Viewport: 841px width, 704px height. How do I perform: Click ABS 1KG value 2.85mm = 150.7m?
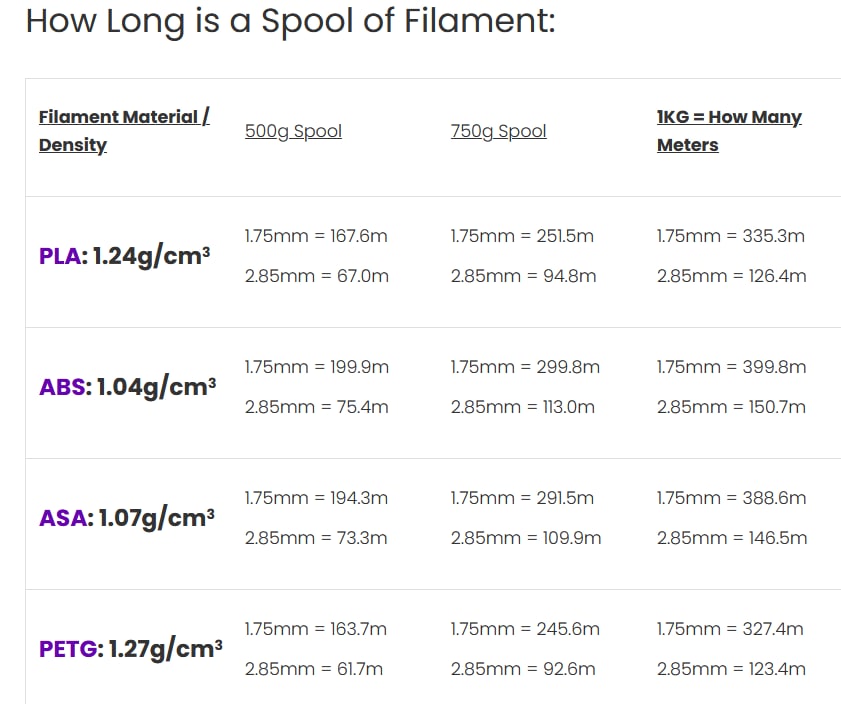pos(732,407)
